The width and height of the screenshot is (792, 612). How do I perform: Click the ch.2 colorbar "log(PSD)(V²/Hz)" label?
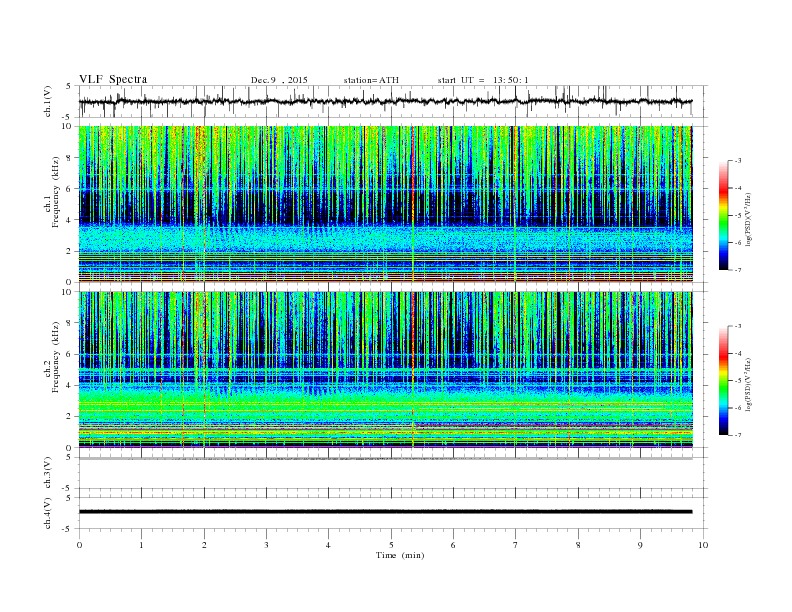pos(748,384)
